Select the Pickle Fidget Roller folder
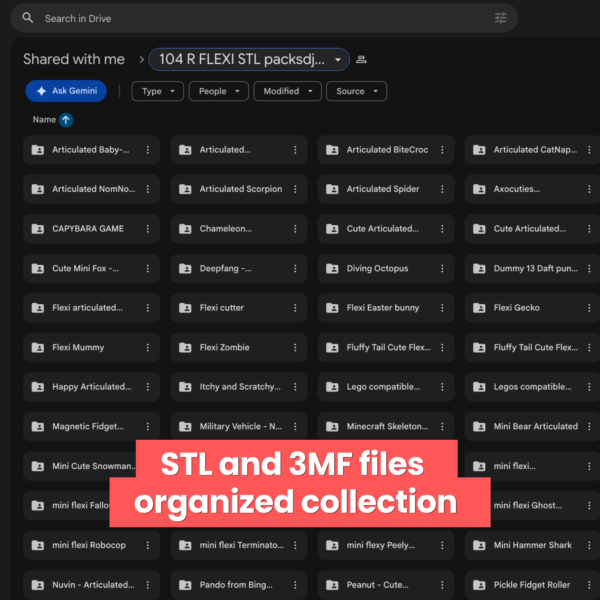The width and height of the screenshot is (600, 600). [532, 585]
